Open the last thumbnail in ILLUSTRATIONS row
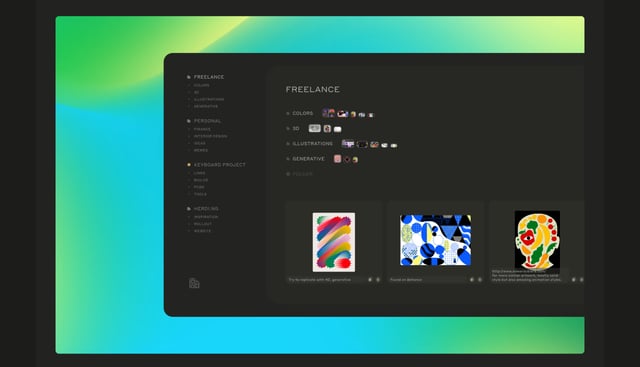This screenshot has height=367, width=640. 394,145
